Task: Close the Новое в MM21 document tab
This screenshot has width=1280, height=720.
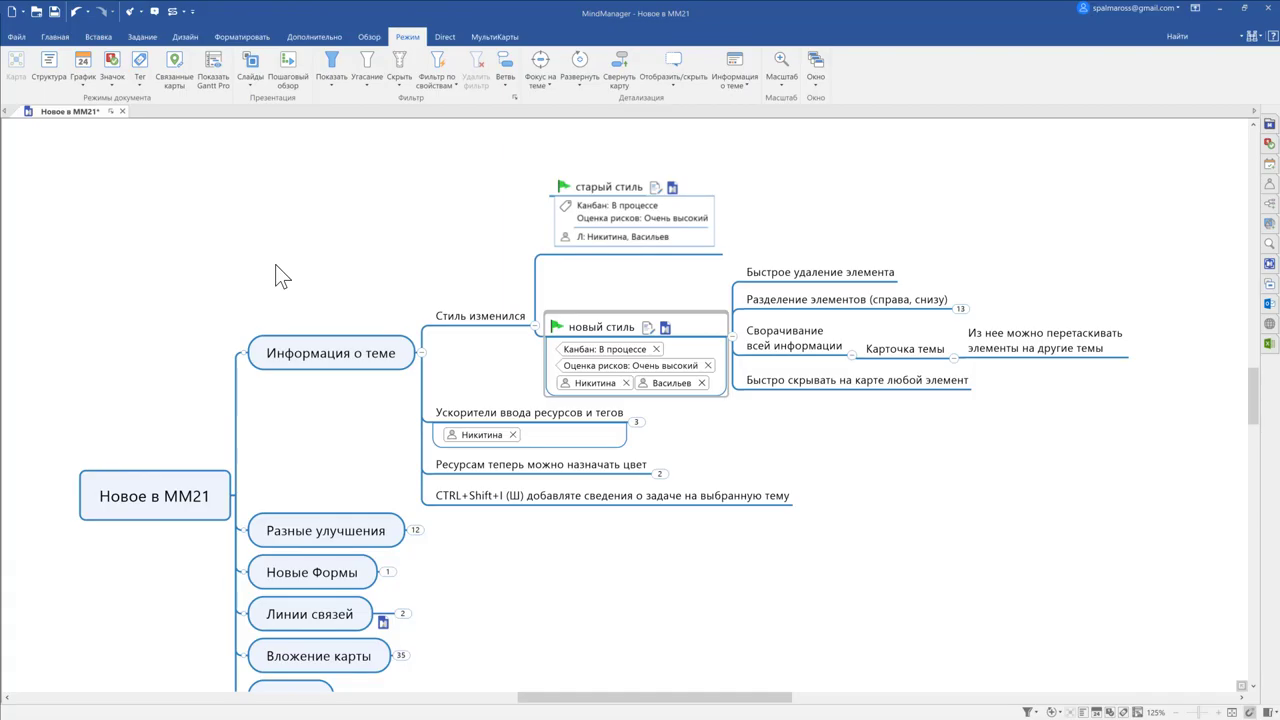Action: [122, 111]
